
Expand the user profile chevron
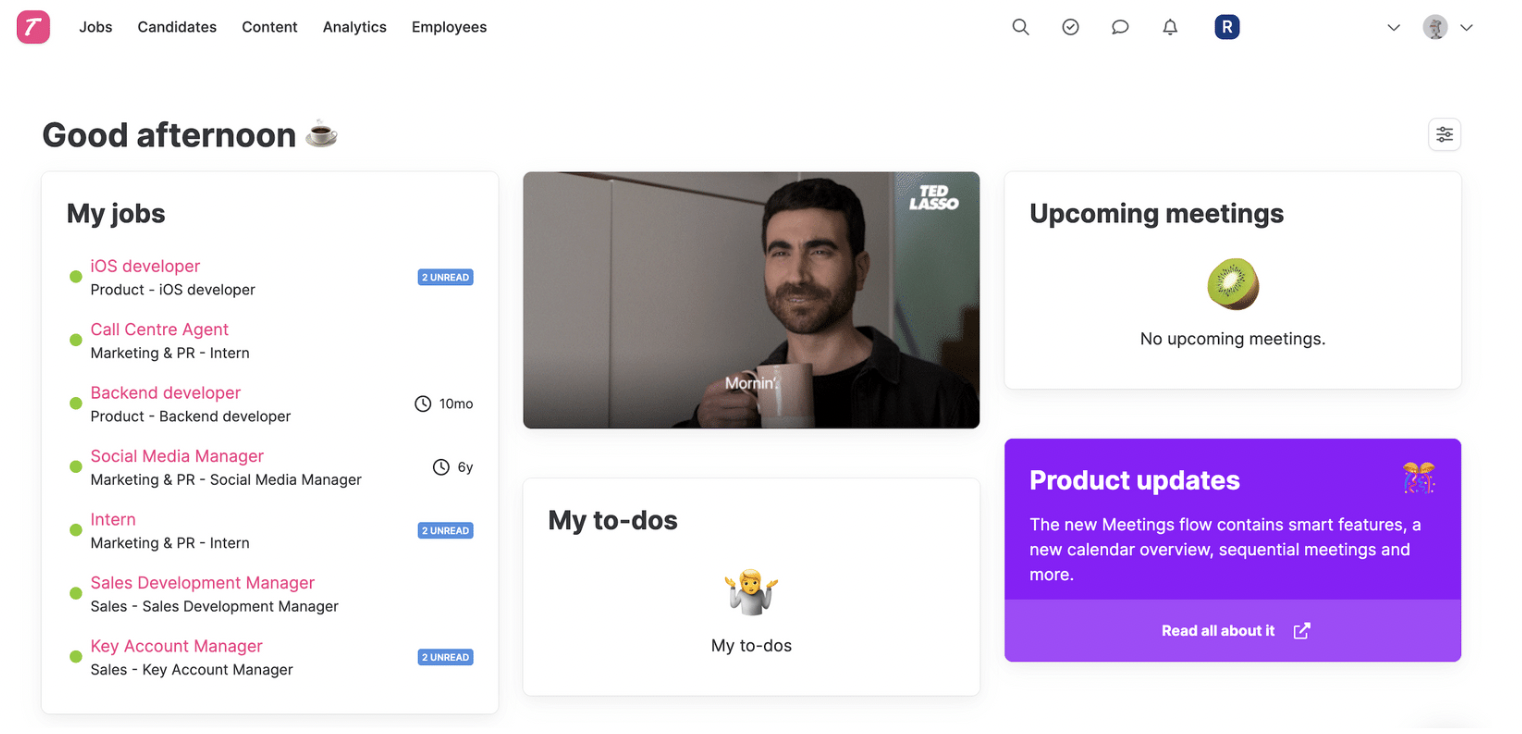click(1466, 28)
